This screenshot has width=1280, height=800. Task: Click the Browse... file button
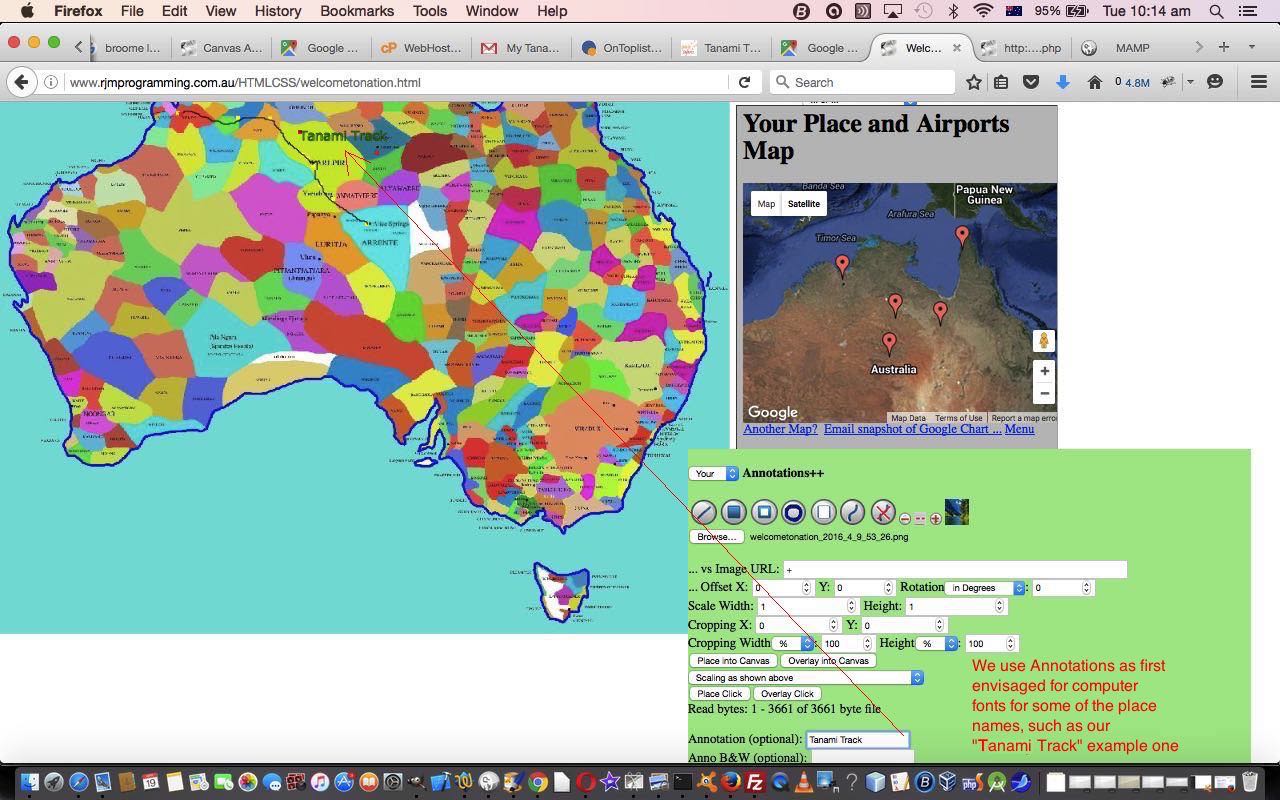click(716, 537)
